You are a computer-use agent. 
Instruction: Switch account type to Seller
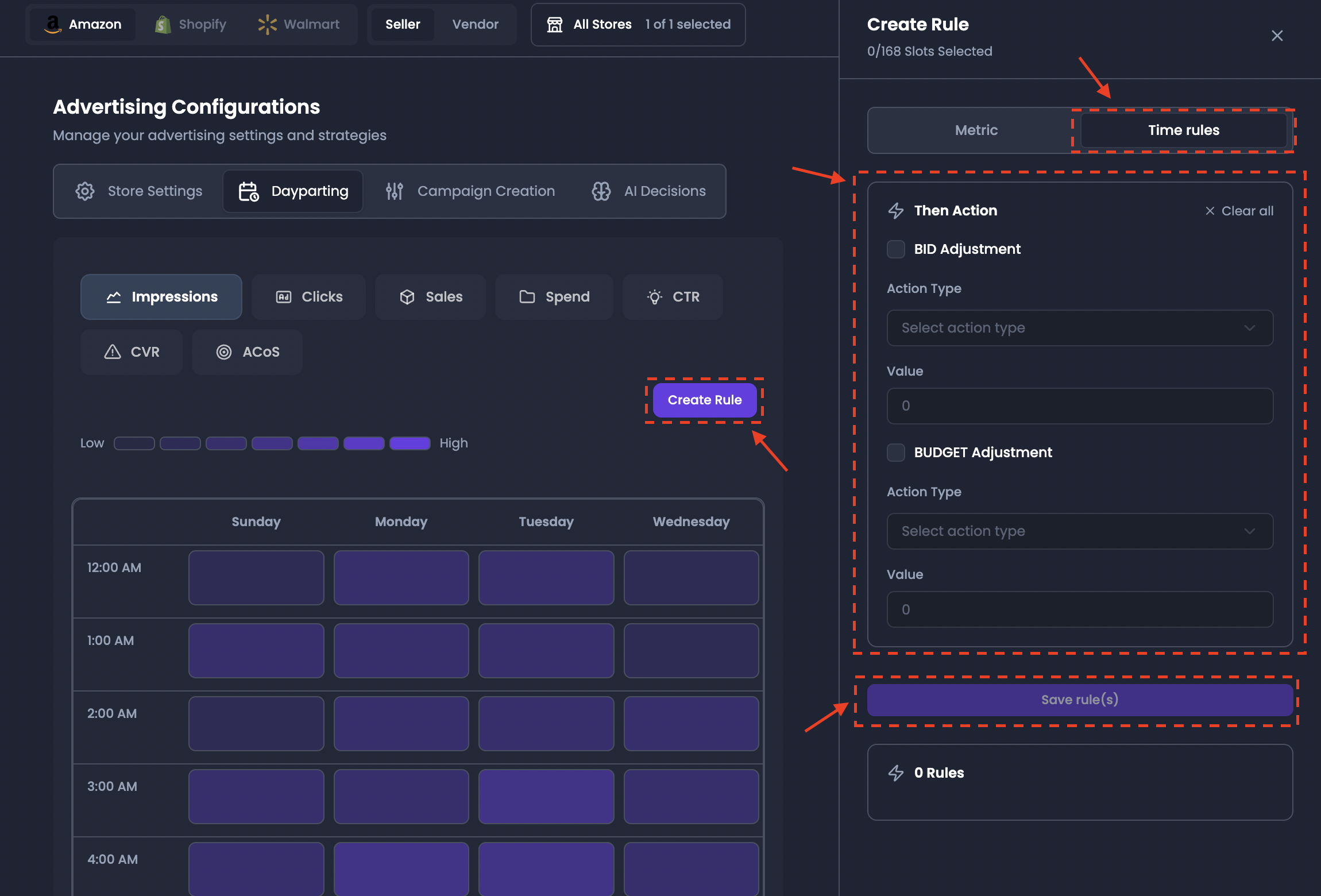tap(403, 24)
